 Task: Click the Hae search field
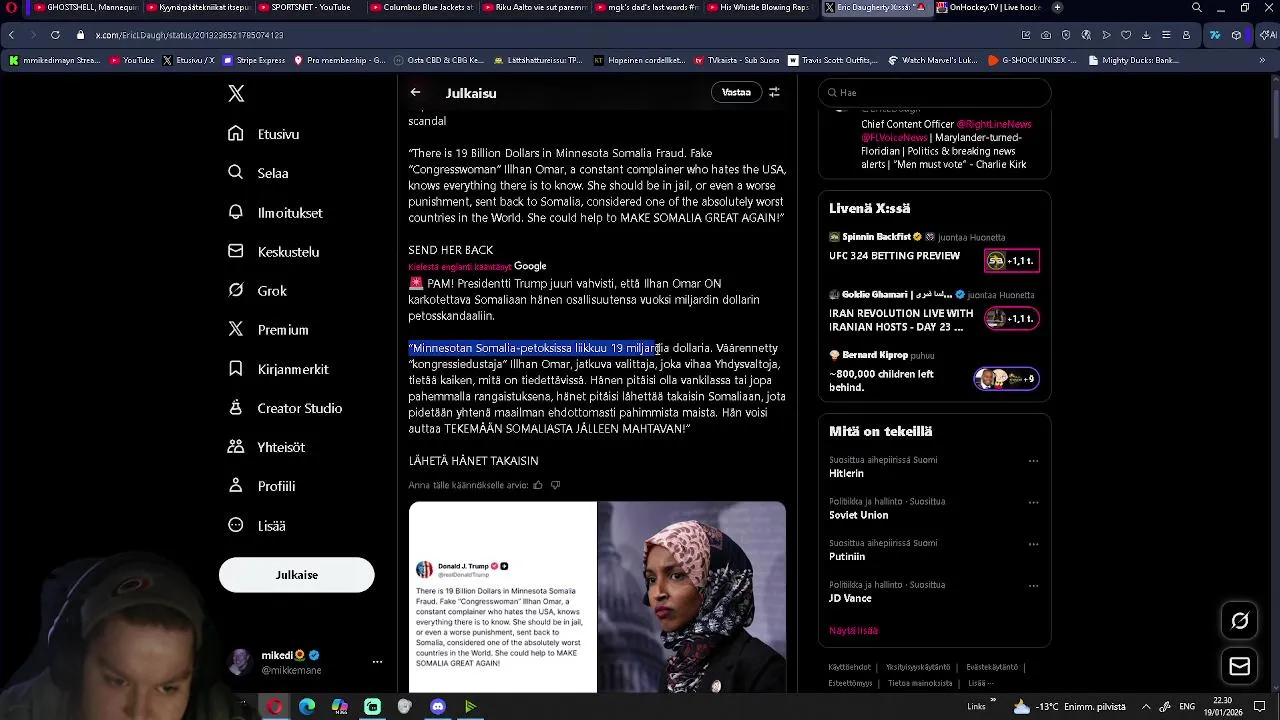tap(934, 92)
